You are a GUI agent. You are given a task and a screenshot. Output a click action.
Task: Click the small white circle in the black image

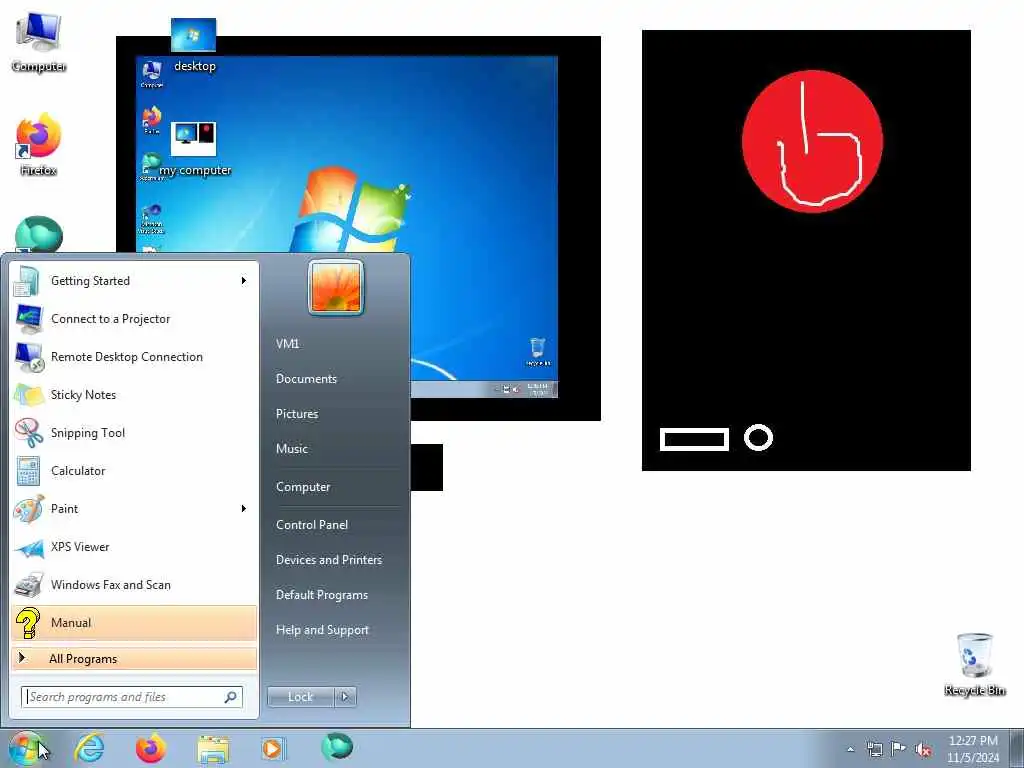click(758, 438)
